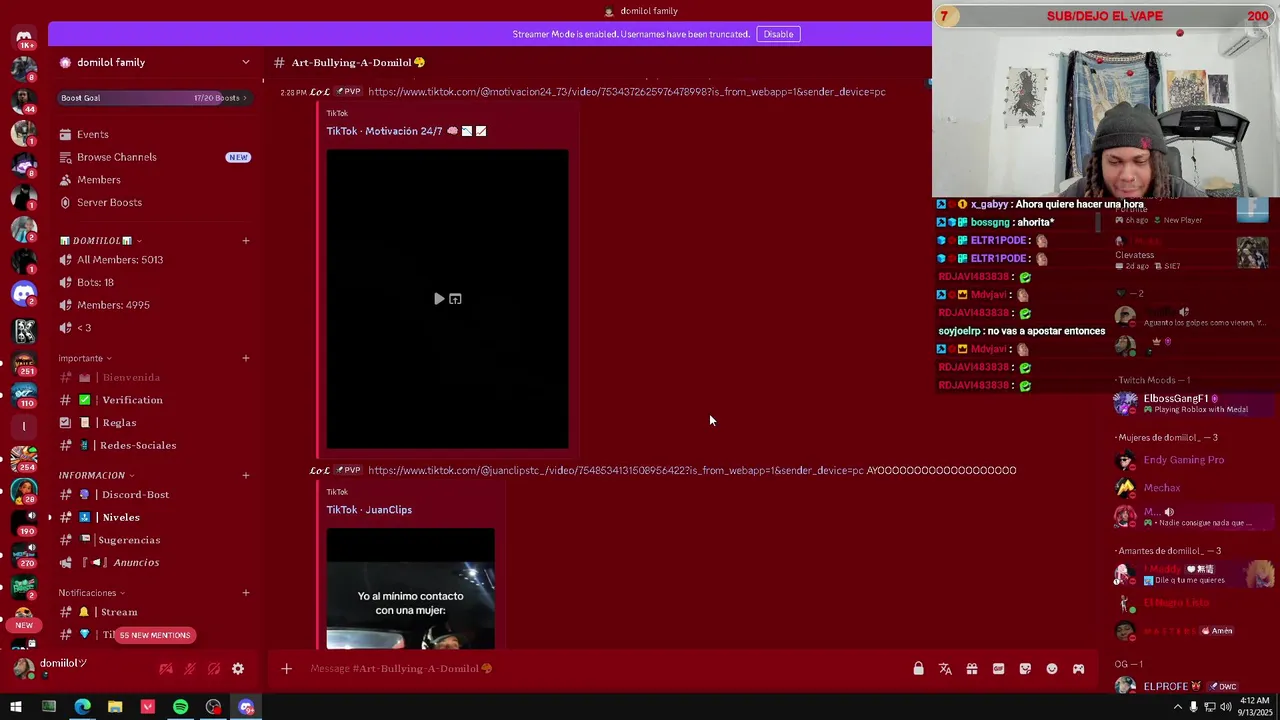Jump to 55 NEW MENTIONS

[x=155, y=636]
